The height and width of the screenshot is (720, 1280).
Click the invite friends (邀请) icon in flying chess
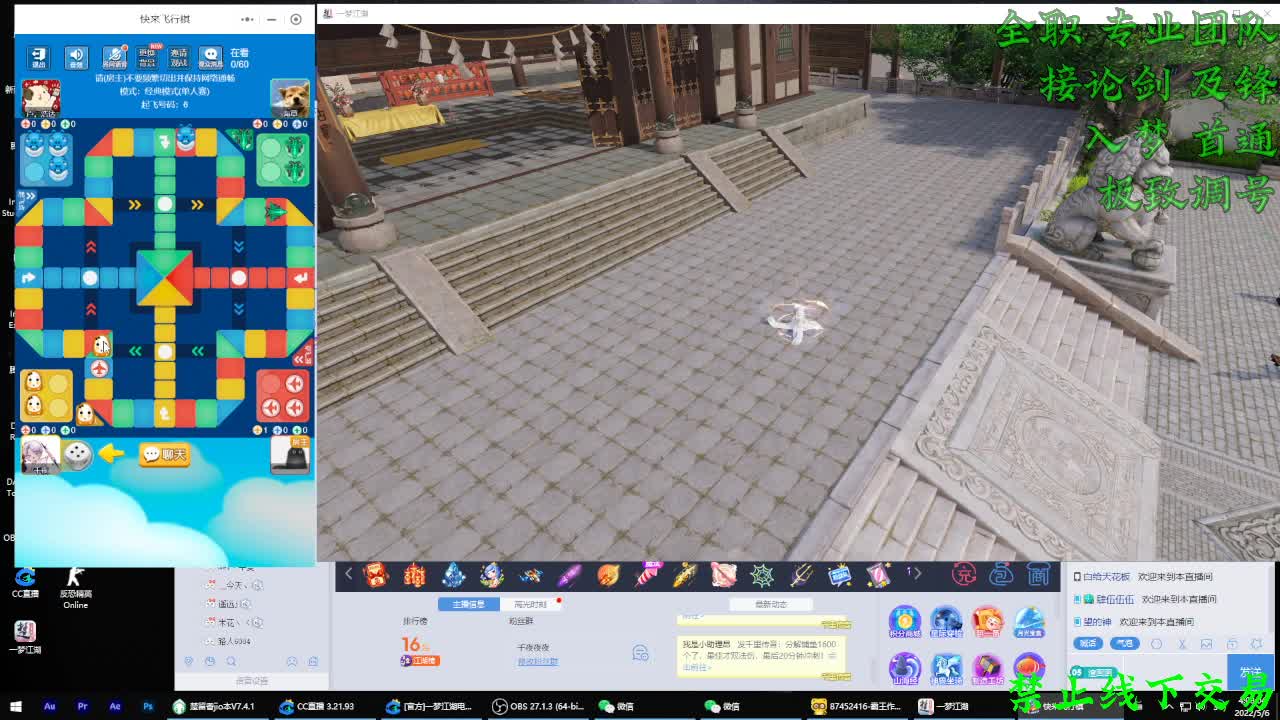pos(179,57)
